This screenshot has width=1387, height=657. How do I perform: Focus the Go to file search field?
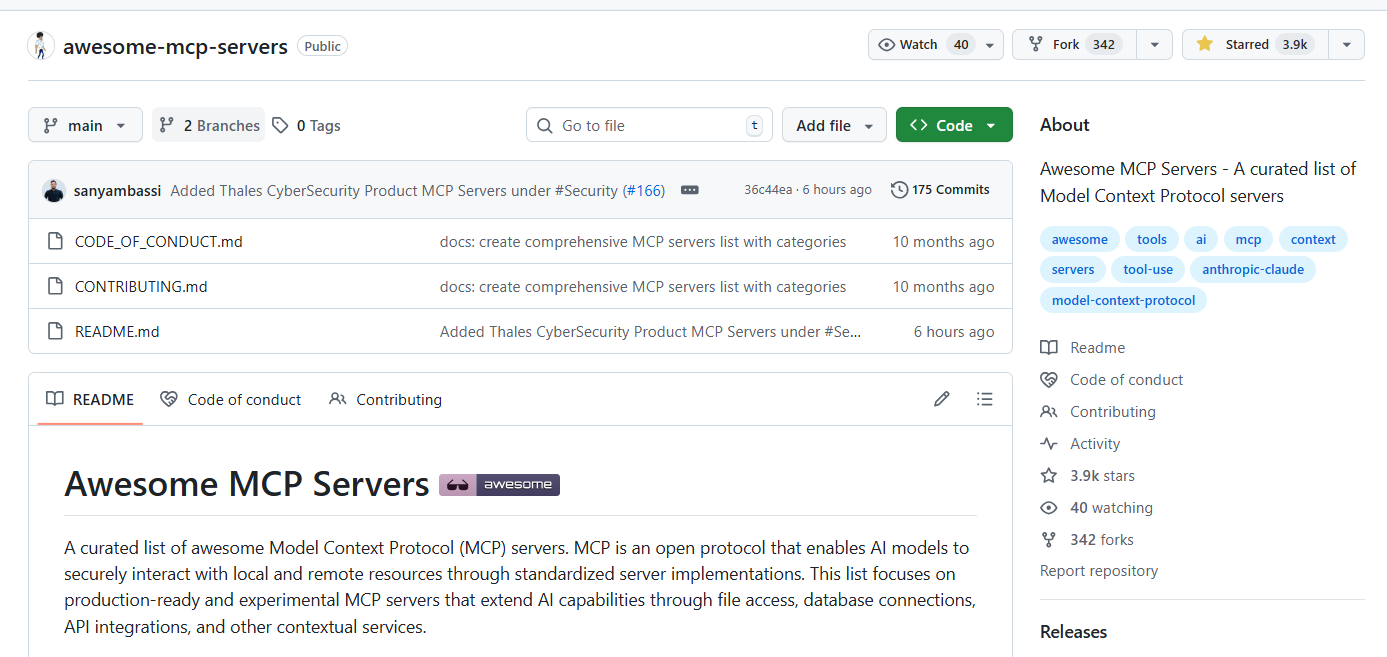click(649, 125)
